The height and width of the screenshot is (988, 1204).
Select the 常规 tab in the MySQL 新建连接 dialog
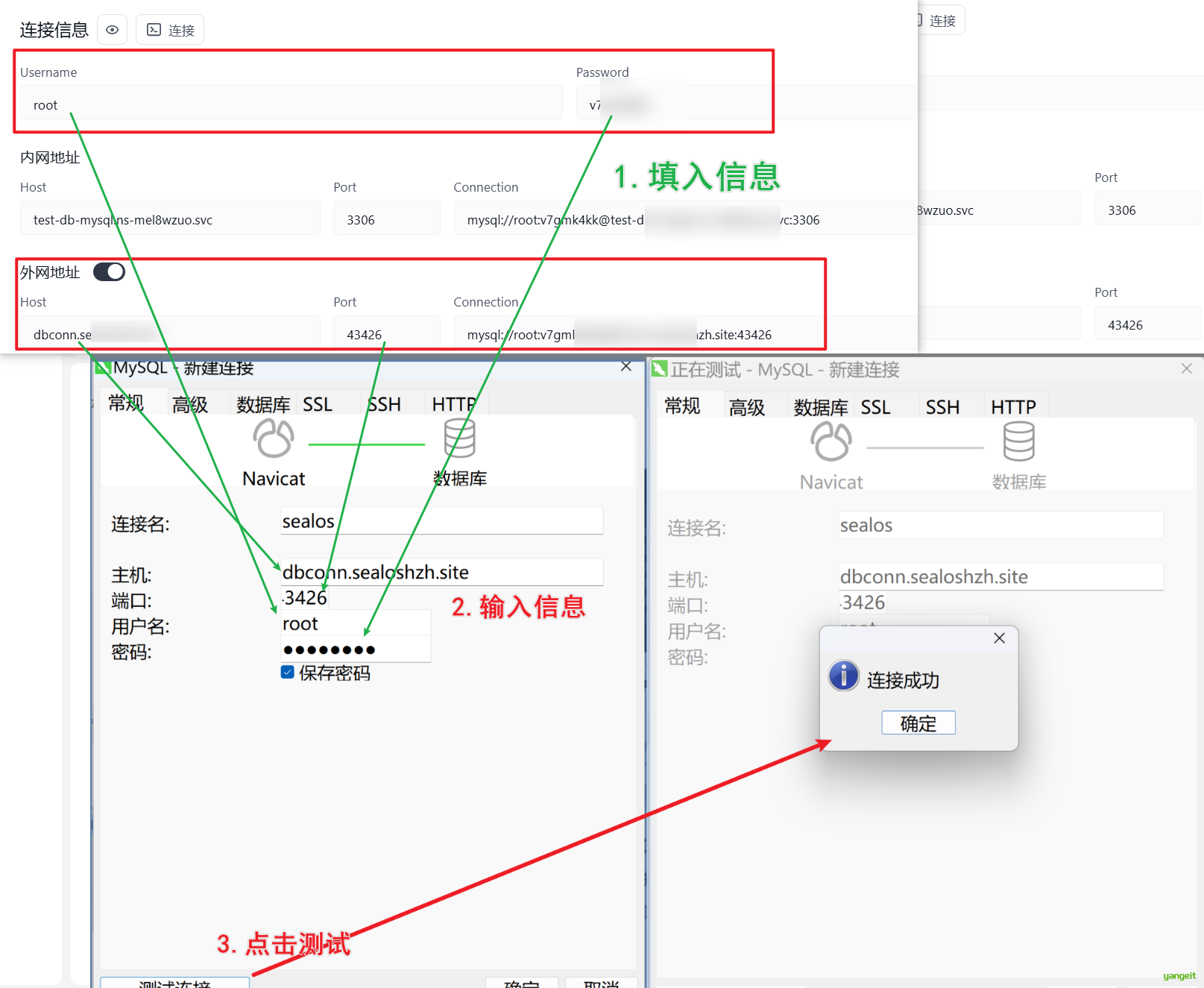click(126, 403)
